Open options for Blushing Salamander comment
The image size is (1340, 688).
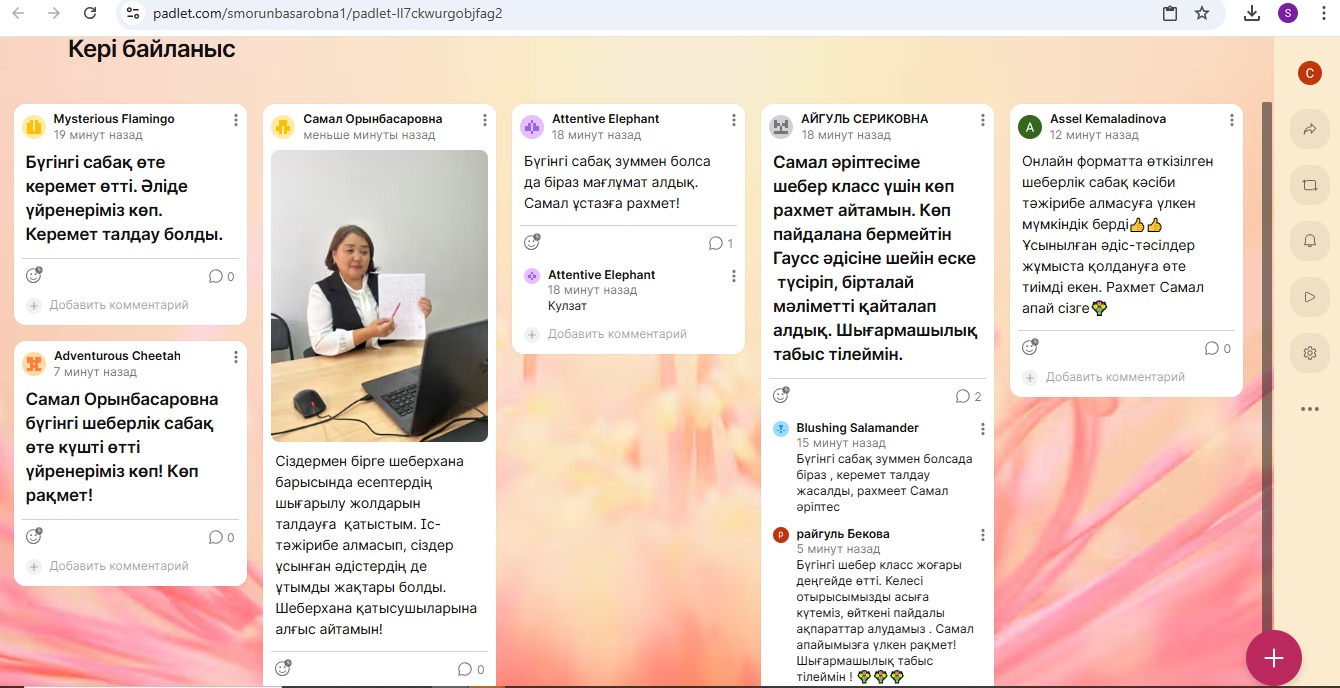[983, 429]
